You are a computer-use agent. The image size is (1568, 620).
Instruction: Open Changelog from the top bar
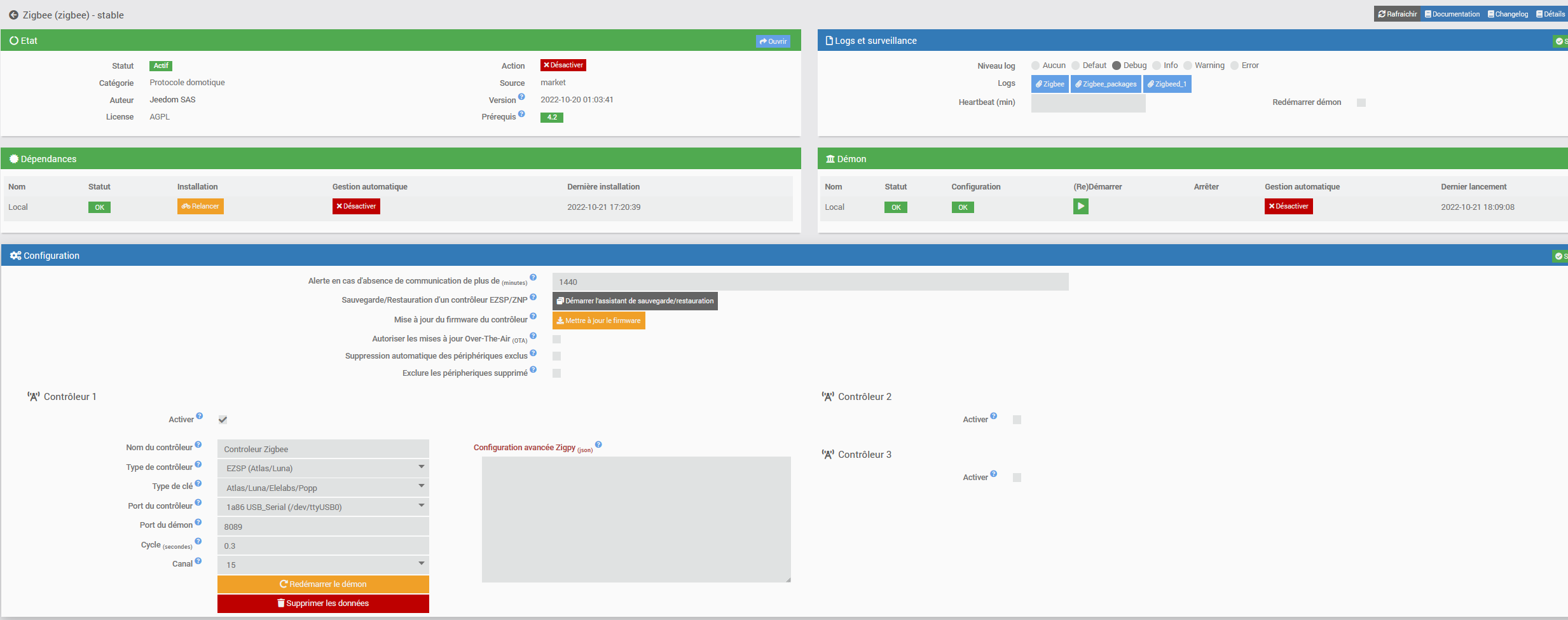pyautogui.click(x=1508, y=14)
